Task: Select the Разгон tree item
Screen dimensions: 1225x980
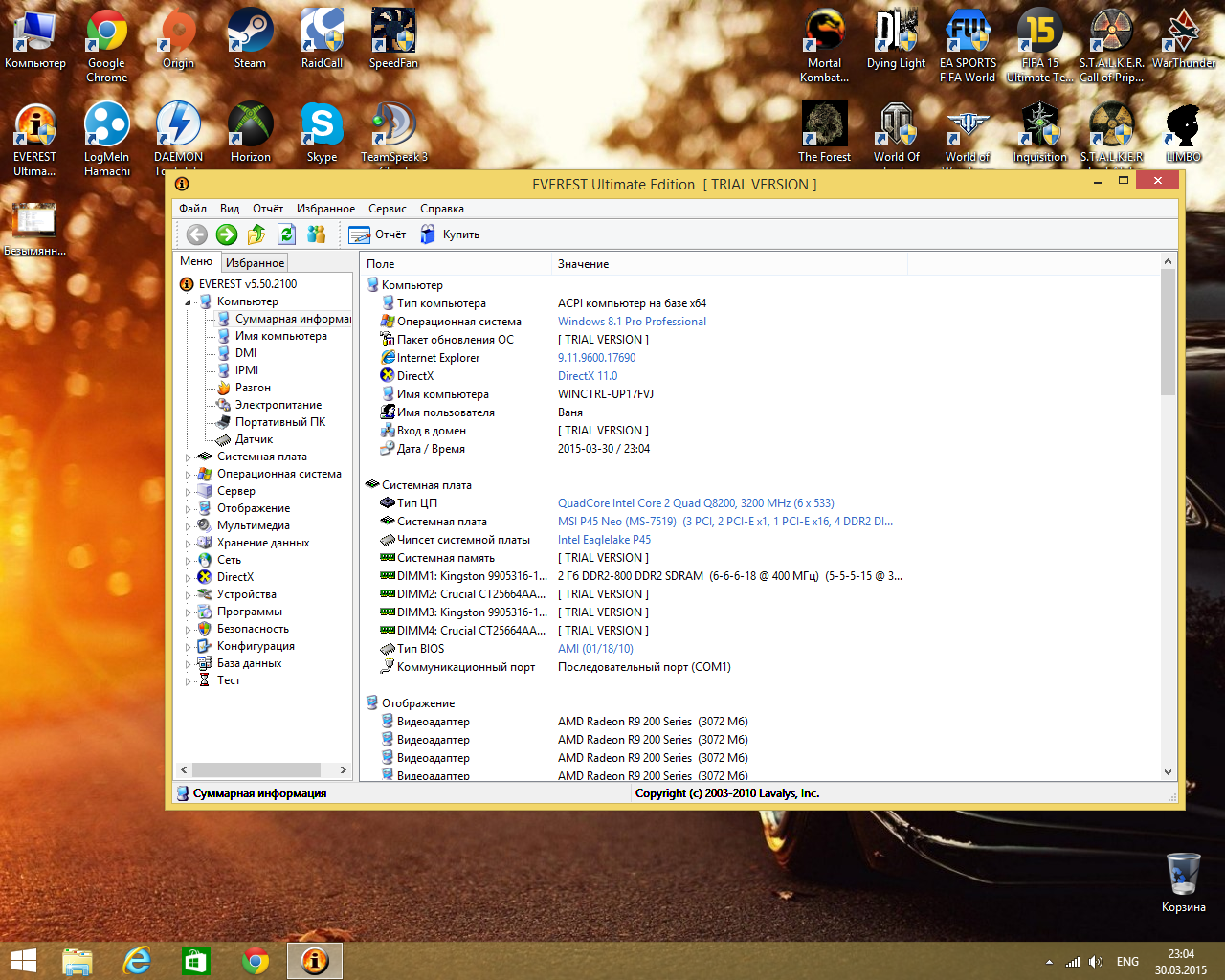Action: click(244, 388)
